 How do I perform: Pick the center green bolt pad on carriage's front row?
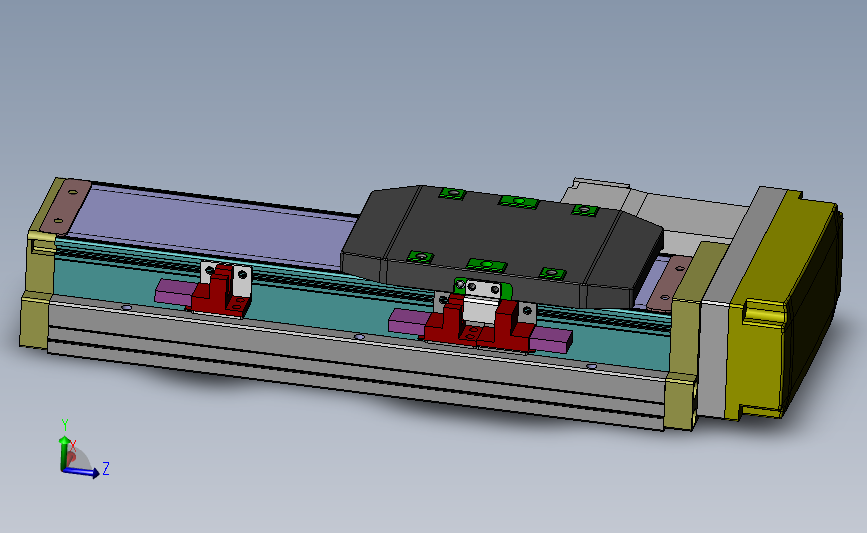tap(487, 265)
